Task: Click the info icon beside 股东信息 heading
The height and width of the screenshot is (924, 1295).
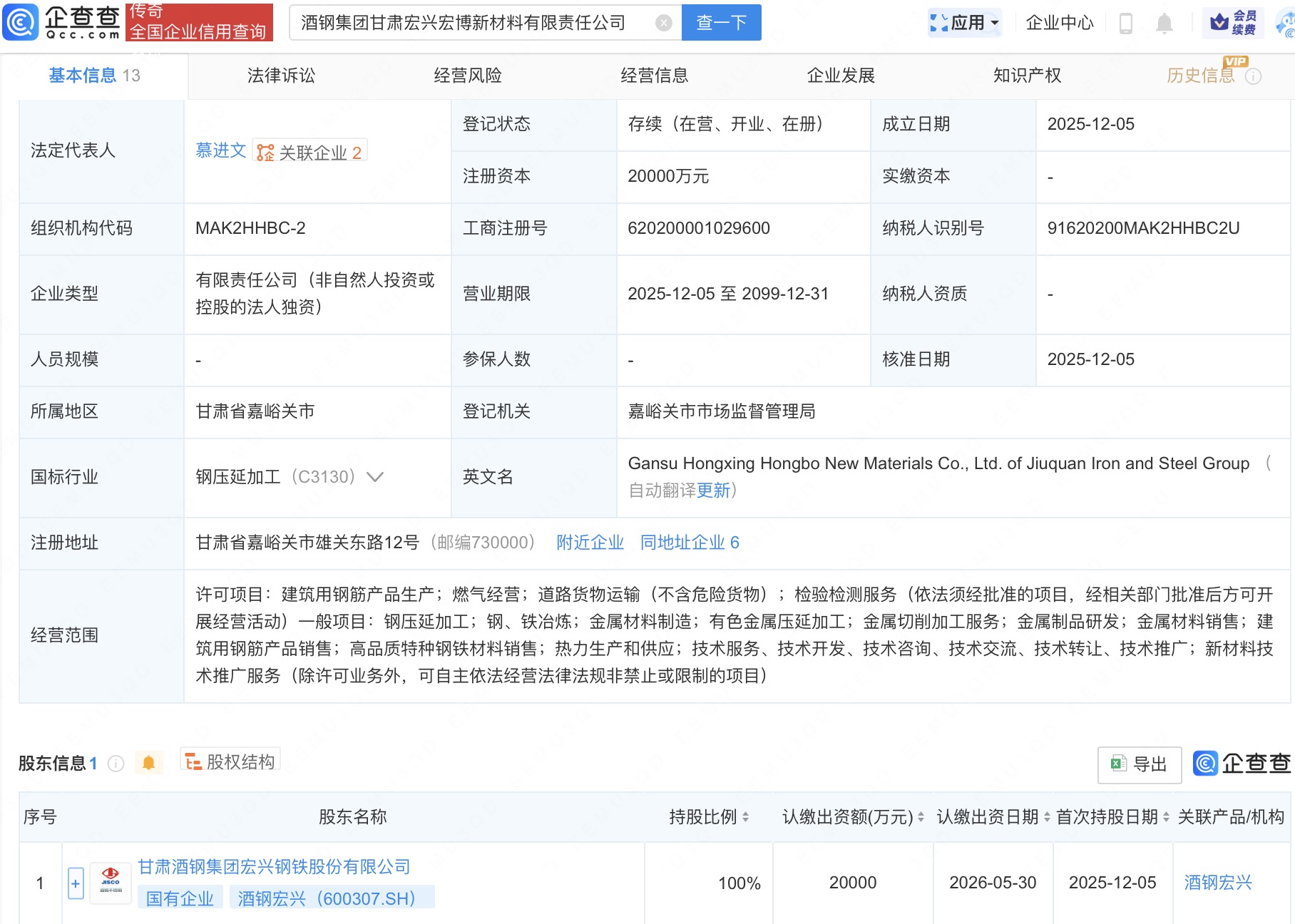Action: [116, 763]
